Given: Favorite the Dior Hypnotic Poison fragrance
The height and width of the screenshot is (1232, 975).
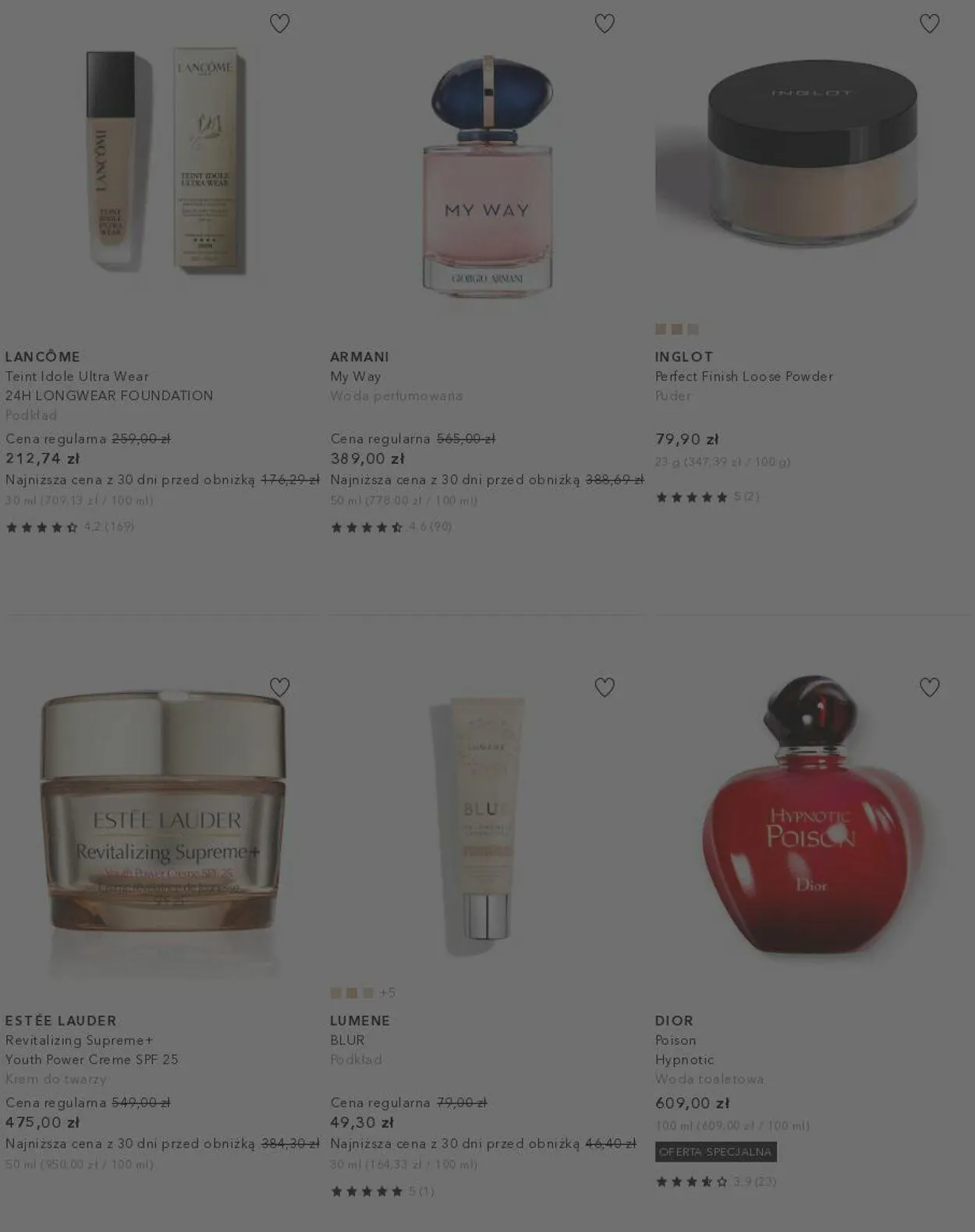Looking at the screenshot, I should pos(929,687).
